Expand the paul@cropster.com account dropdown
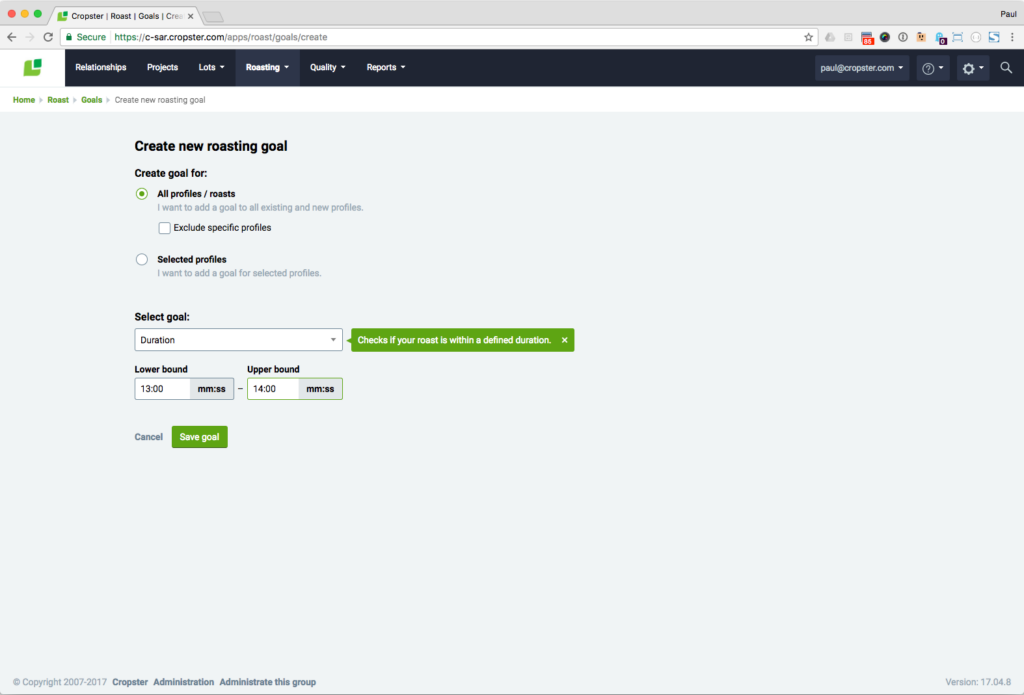The image size is (1024, 695). click(861, 68)
